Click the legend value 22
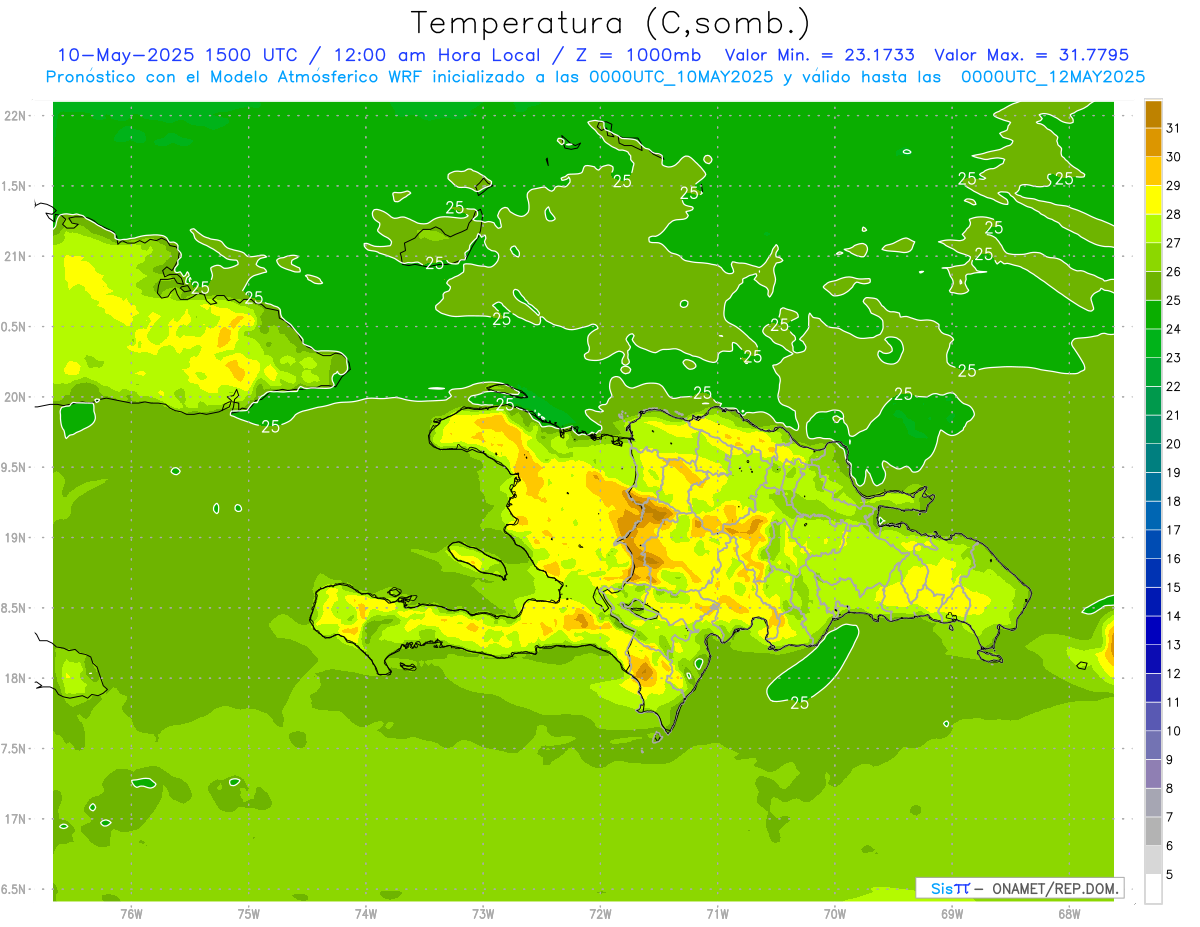The width and height of the screenshot is (1200, 927). click(1173, 386)
